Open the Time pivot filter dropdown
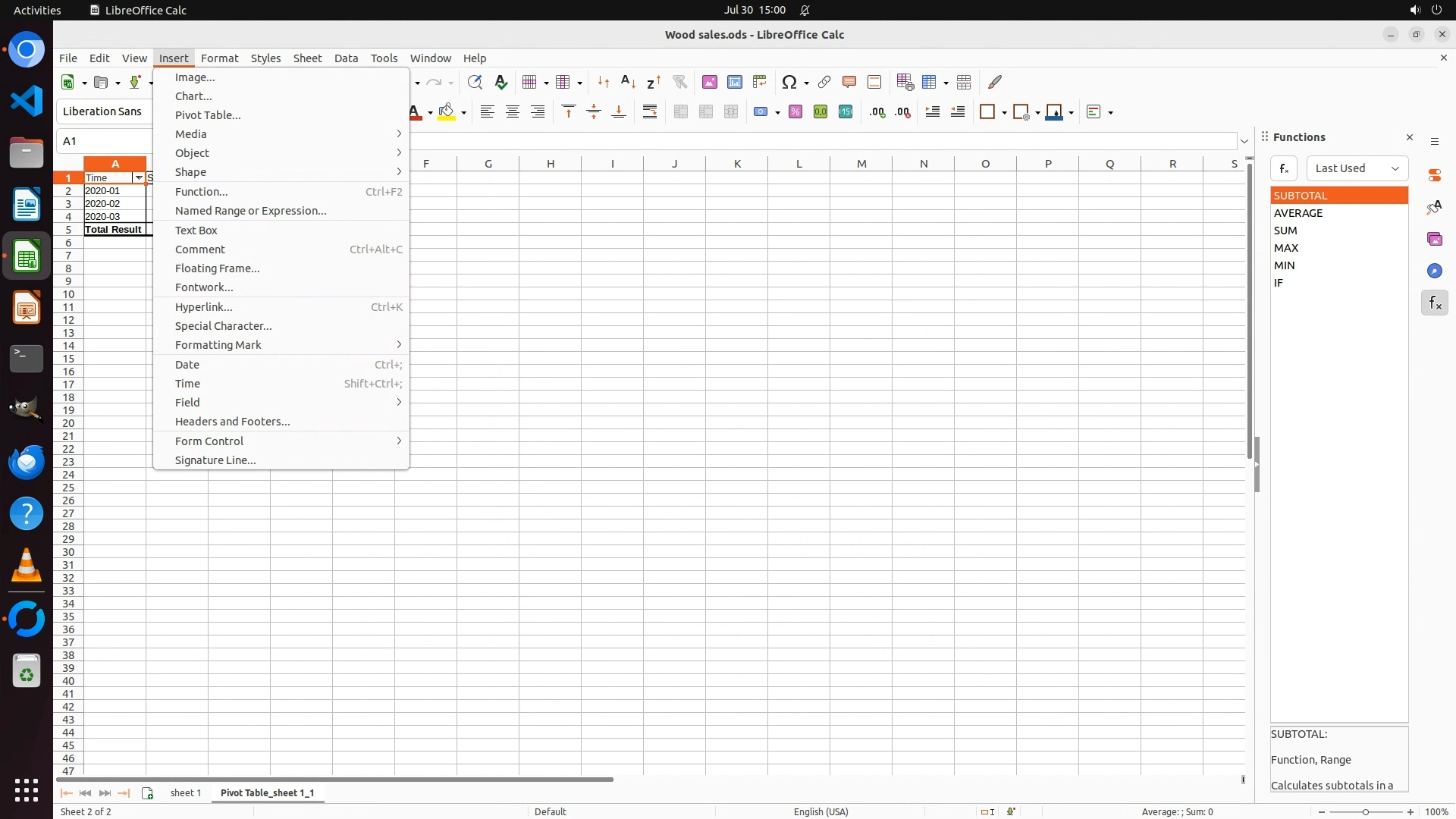 point(139,177)
